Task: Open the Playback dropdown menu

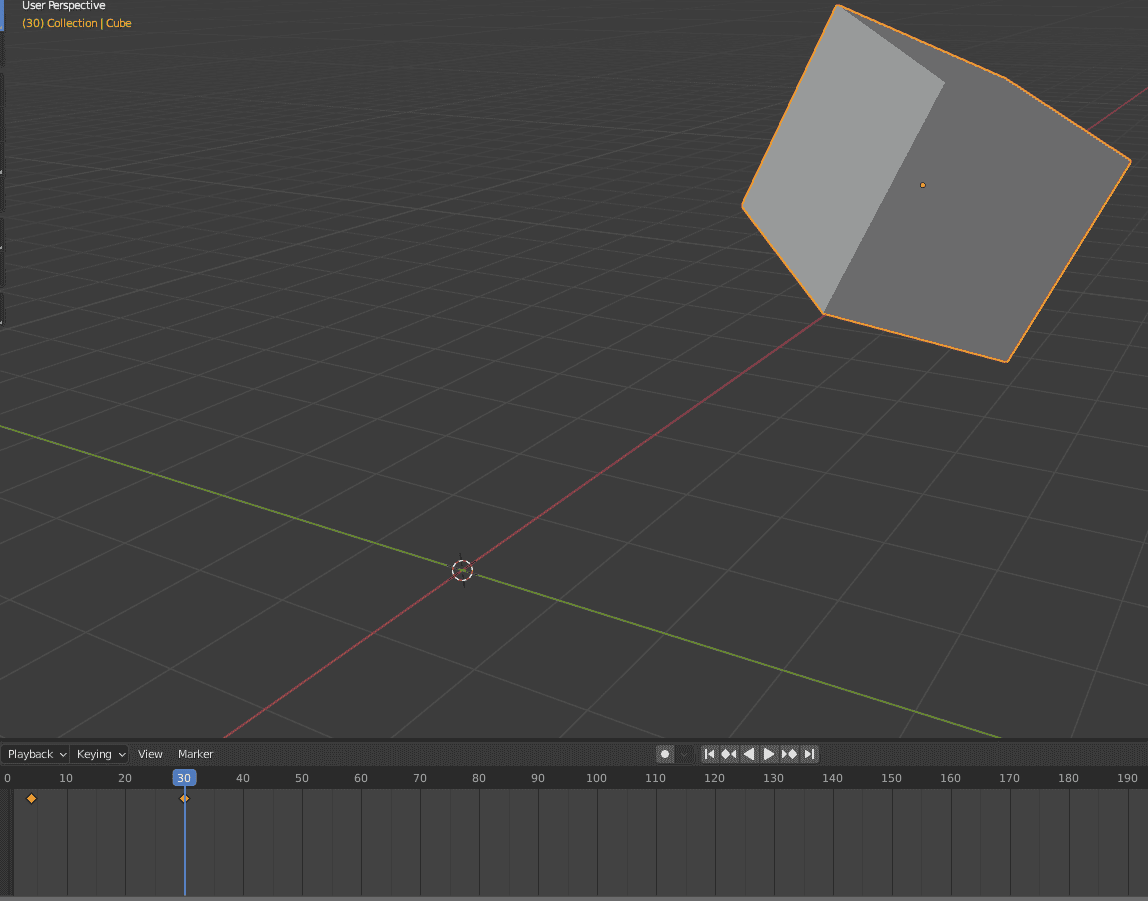Action: click(x=35, y=754)
